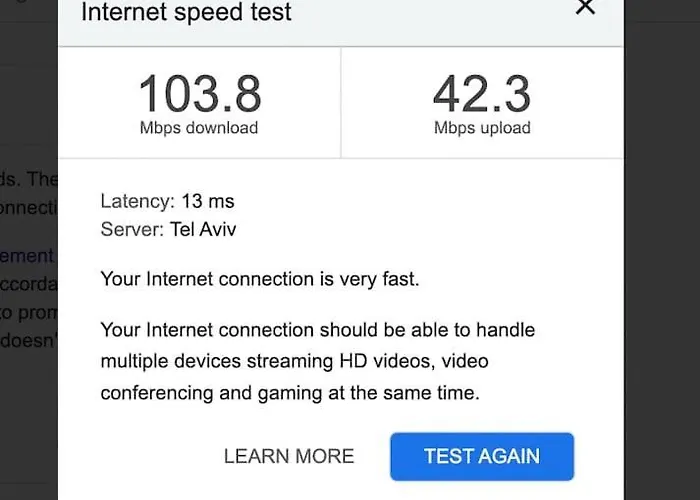Click the Internet speed test title
Viewport: 700px width, 500px height.
pos(186,13)
